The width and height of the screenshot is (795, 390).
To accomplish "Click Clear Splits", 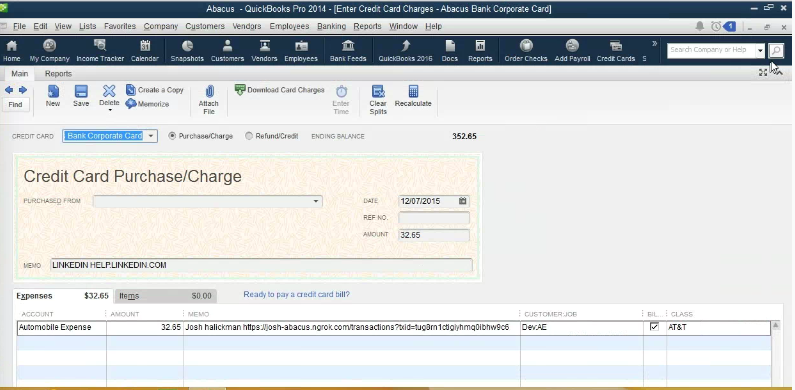I will [378, 99].
